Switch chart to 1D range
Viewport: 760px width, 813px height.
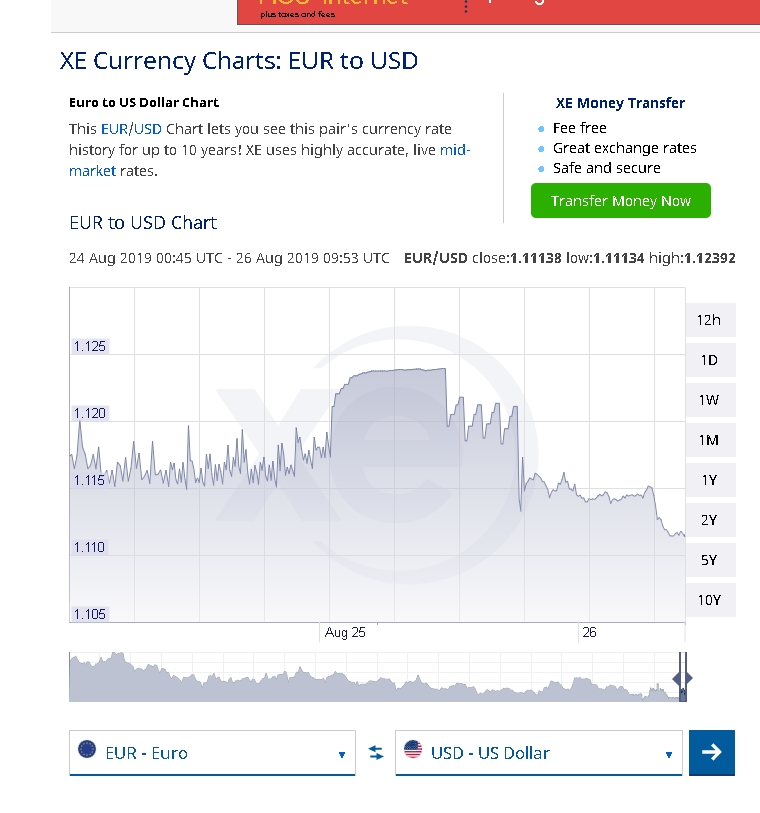(710, 360)
